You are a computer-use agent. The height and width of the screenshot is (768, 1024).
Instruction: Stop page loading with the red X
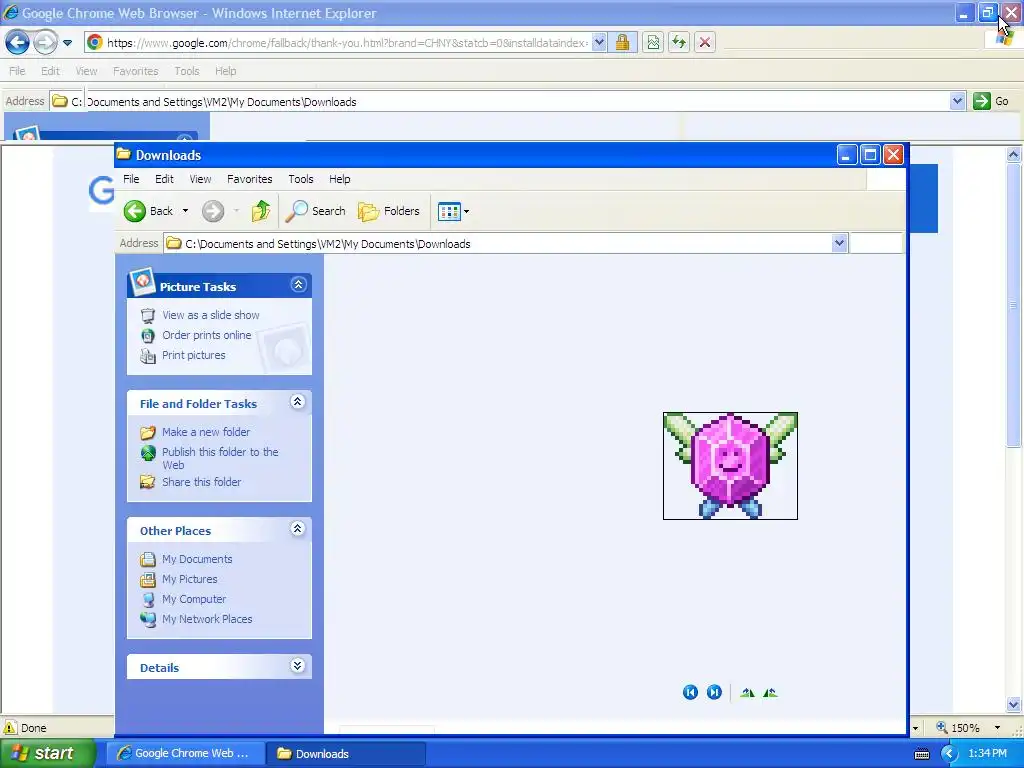pyautogui.click(x=705, y=42)
